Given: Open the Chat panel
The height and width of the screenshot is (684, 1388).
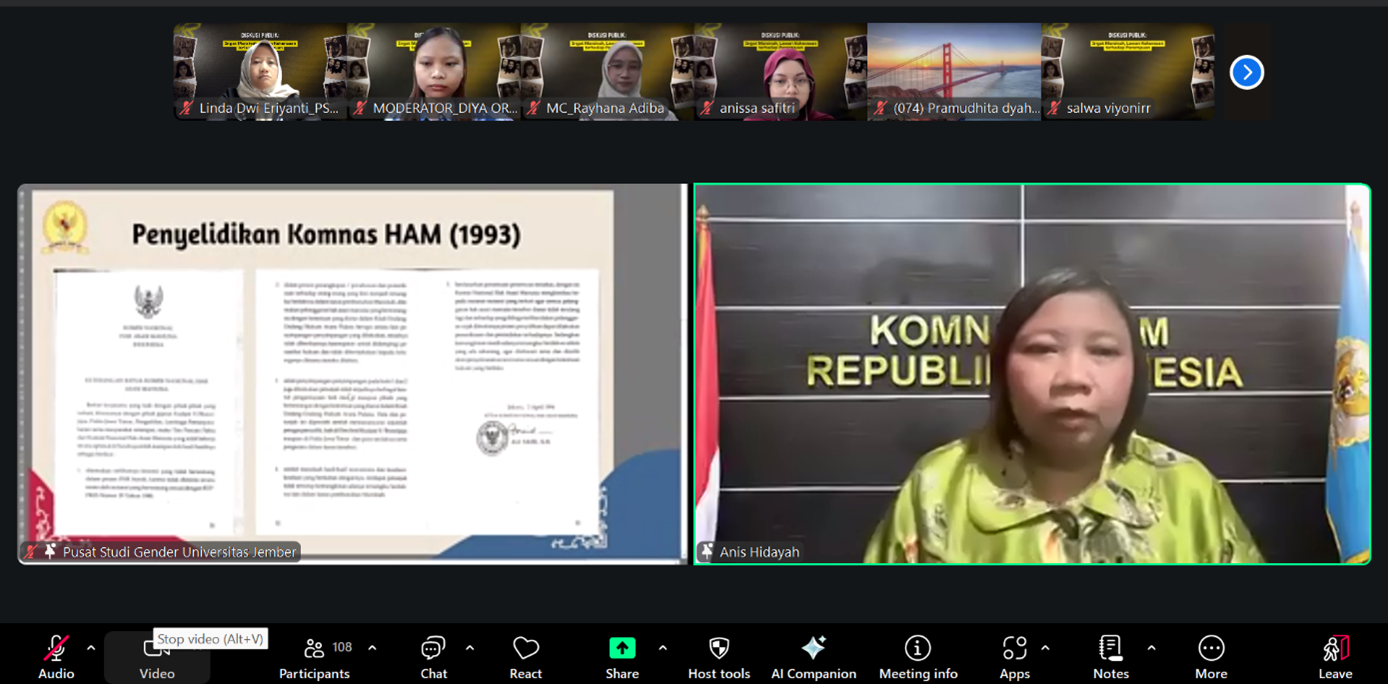Looking at the screenshot, I should (433, 655).
